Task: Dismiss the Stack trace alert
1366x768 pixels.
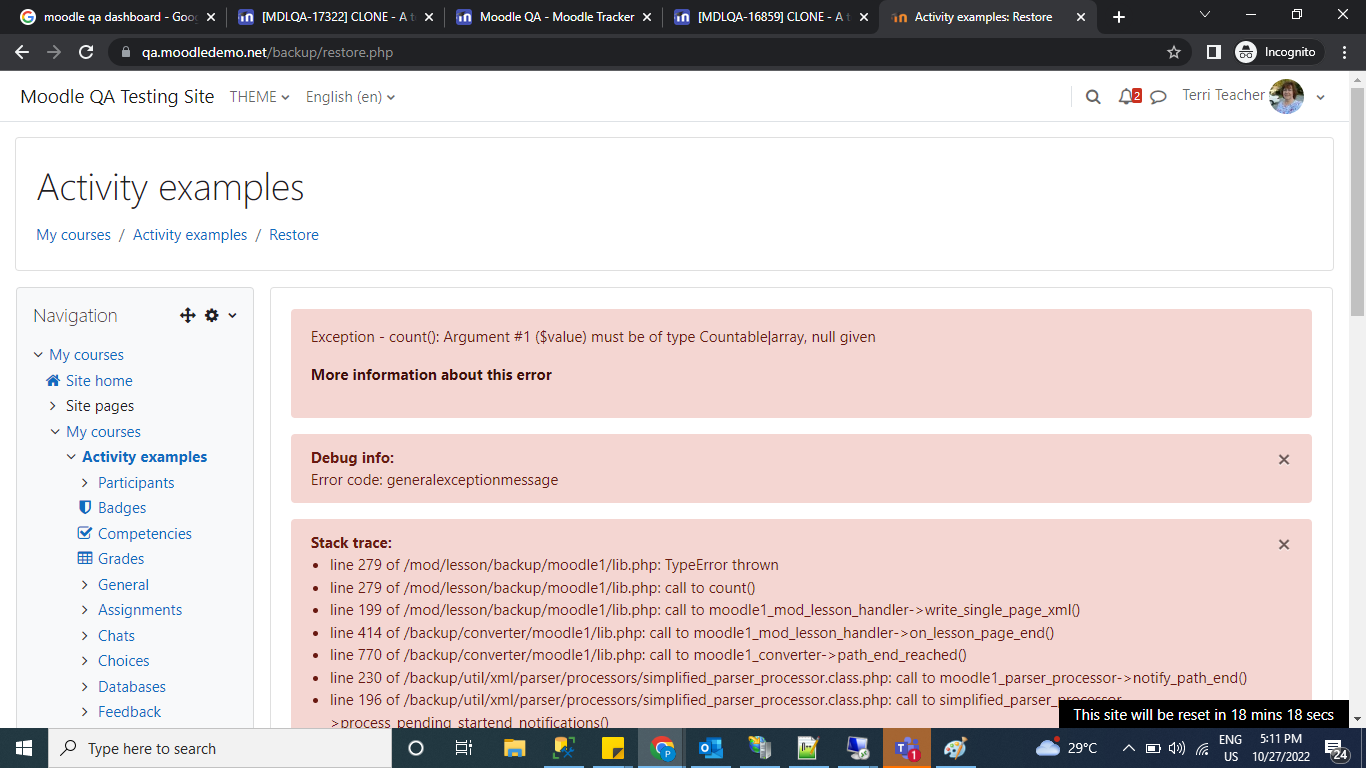Action: coord(1284,545)
